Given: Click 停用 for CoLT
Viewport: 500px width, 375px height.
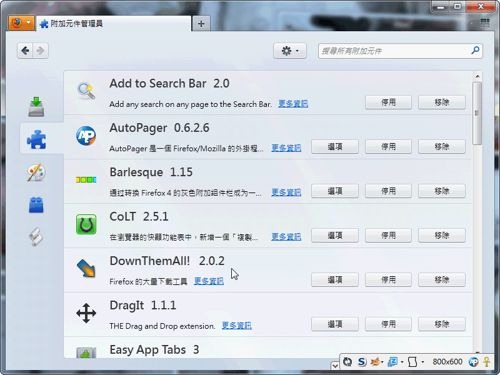Looking at the screenshot, I should pos(388,235).
